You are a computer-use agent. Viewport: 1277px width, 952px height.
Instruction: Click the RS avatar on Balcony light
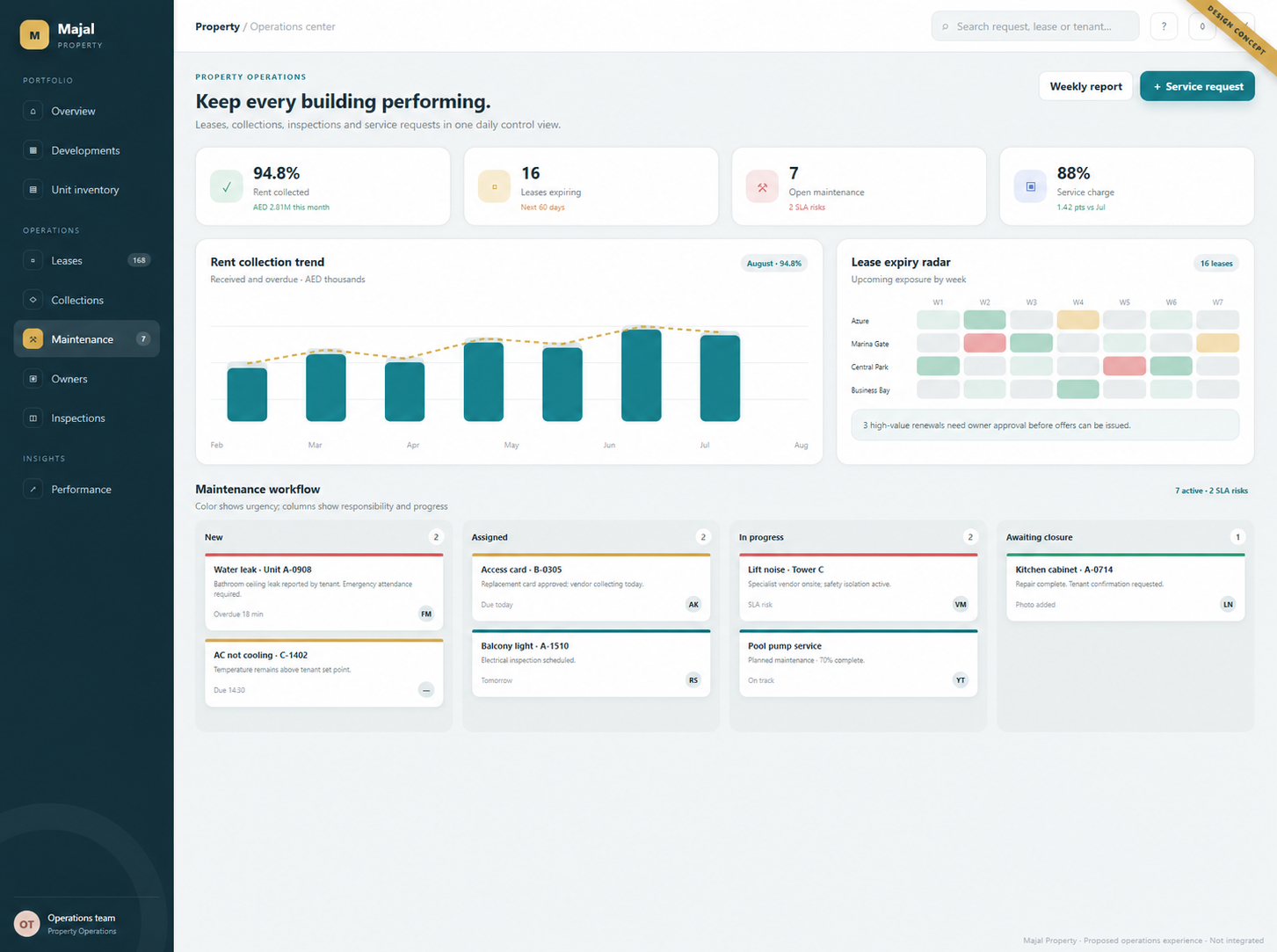pos(693,680)
